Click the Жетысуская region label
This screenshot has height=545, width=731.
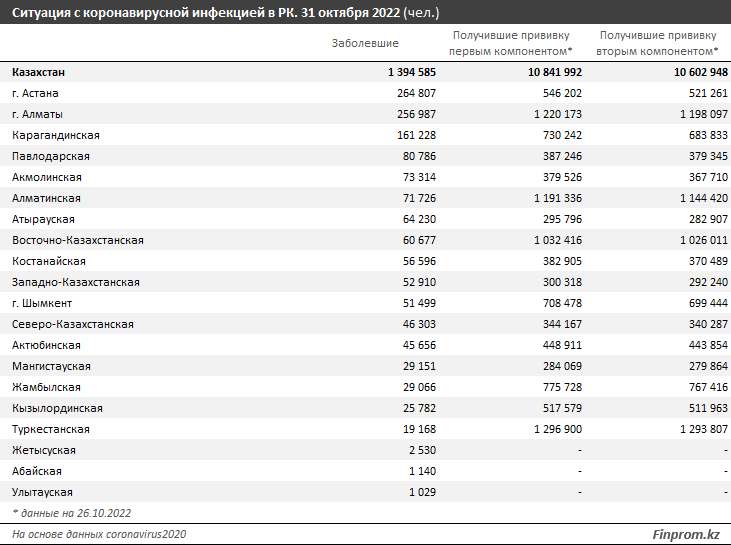pos(44,450)
